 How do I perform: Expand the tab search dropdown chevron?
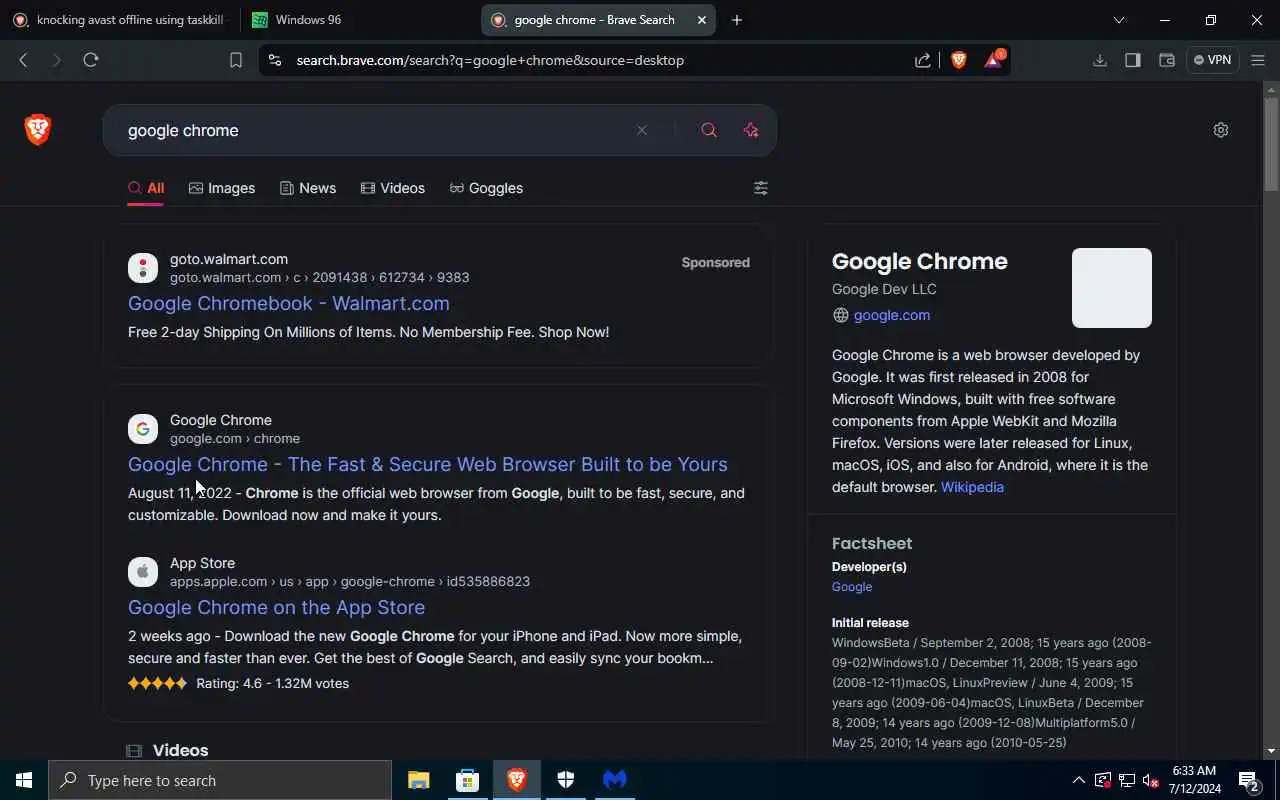(x=1119, y=20)
